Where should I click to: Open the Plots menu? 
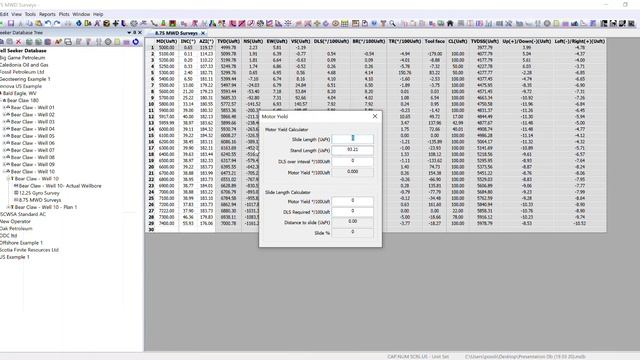(x=64, y=14)
